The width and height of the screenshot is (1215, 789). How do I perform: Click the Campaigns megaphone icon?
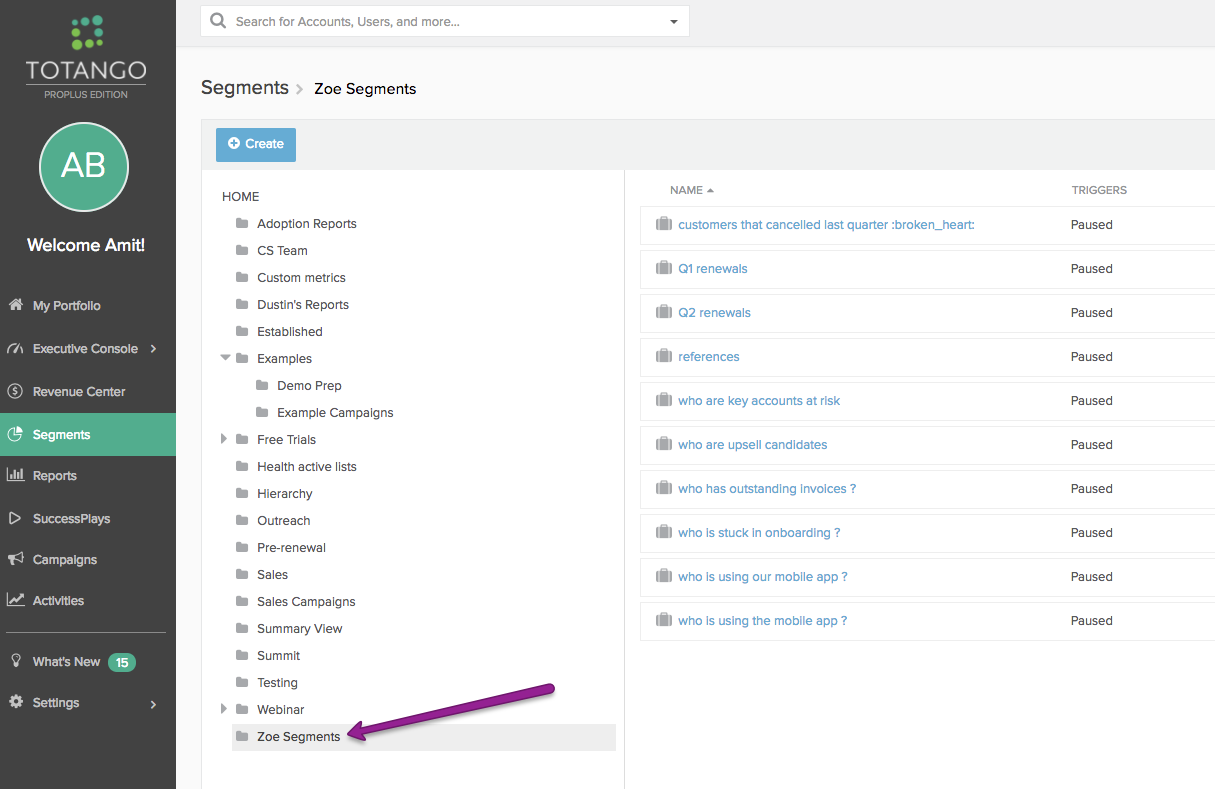click(15, 560)
